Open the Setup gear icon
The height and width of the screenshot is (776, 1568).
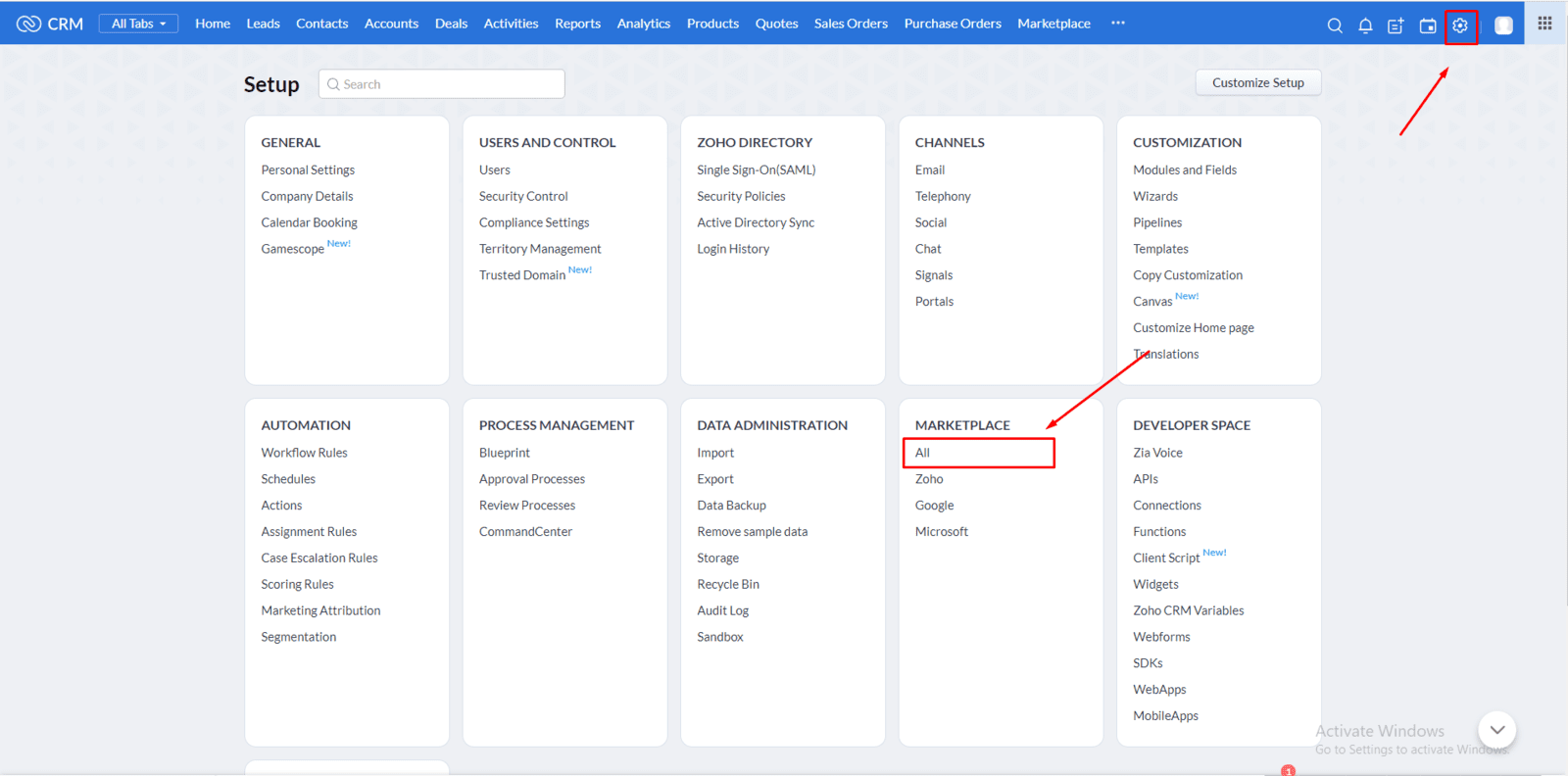(x=1460, y=25)
